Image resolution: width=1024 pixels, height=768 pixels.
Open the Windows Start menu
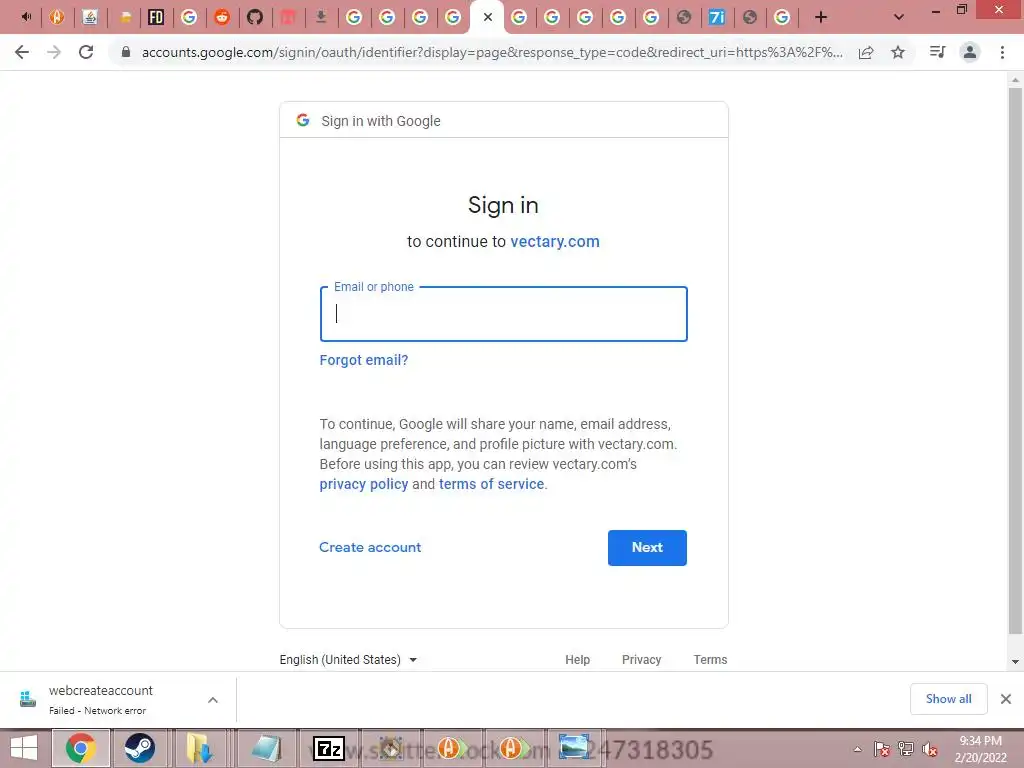click(24, 748)
